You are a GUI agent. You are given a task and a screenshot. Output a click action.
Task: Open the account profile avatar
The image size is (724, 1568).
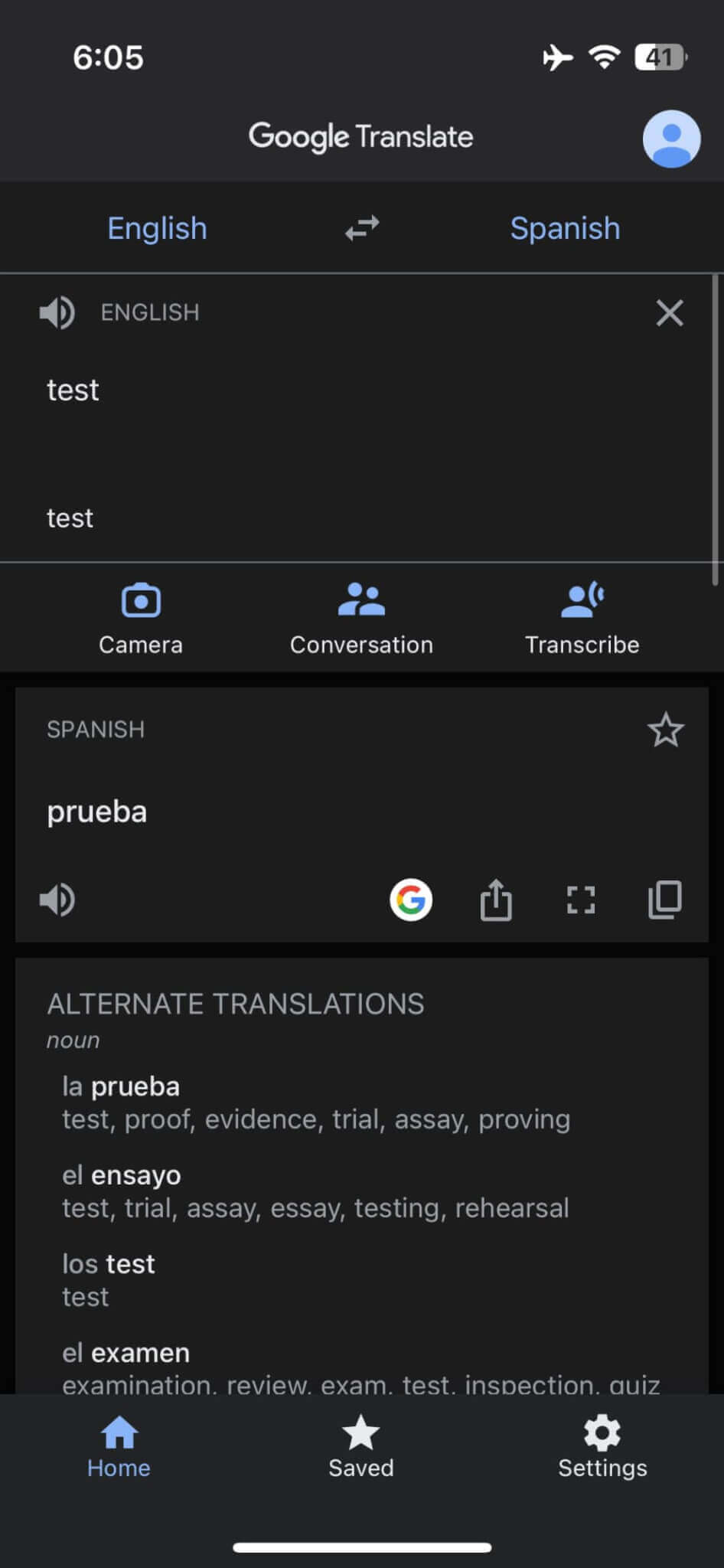(x=670, y=139)
